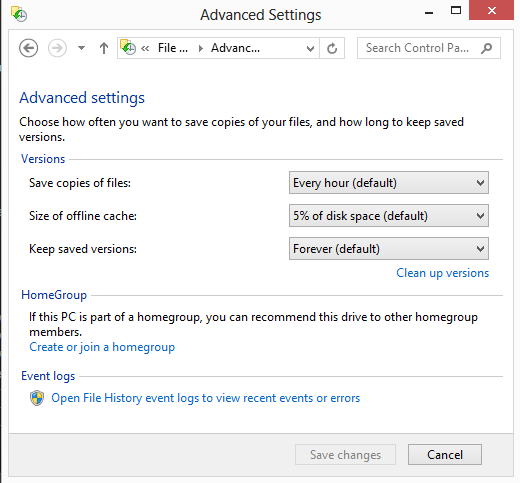Image resolution: width=520 pixels, height=483 pixels.
Task: Open the recent locations dropdown arrow
Action: coord(81,48)
